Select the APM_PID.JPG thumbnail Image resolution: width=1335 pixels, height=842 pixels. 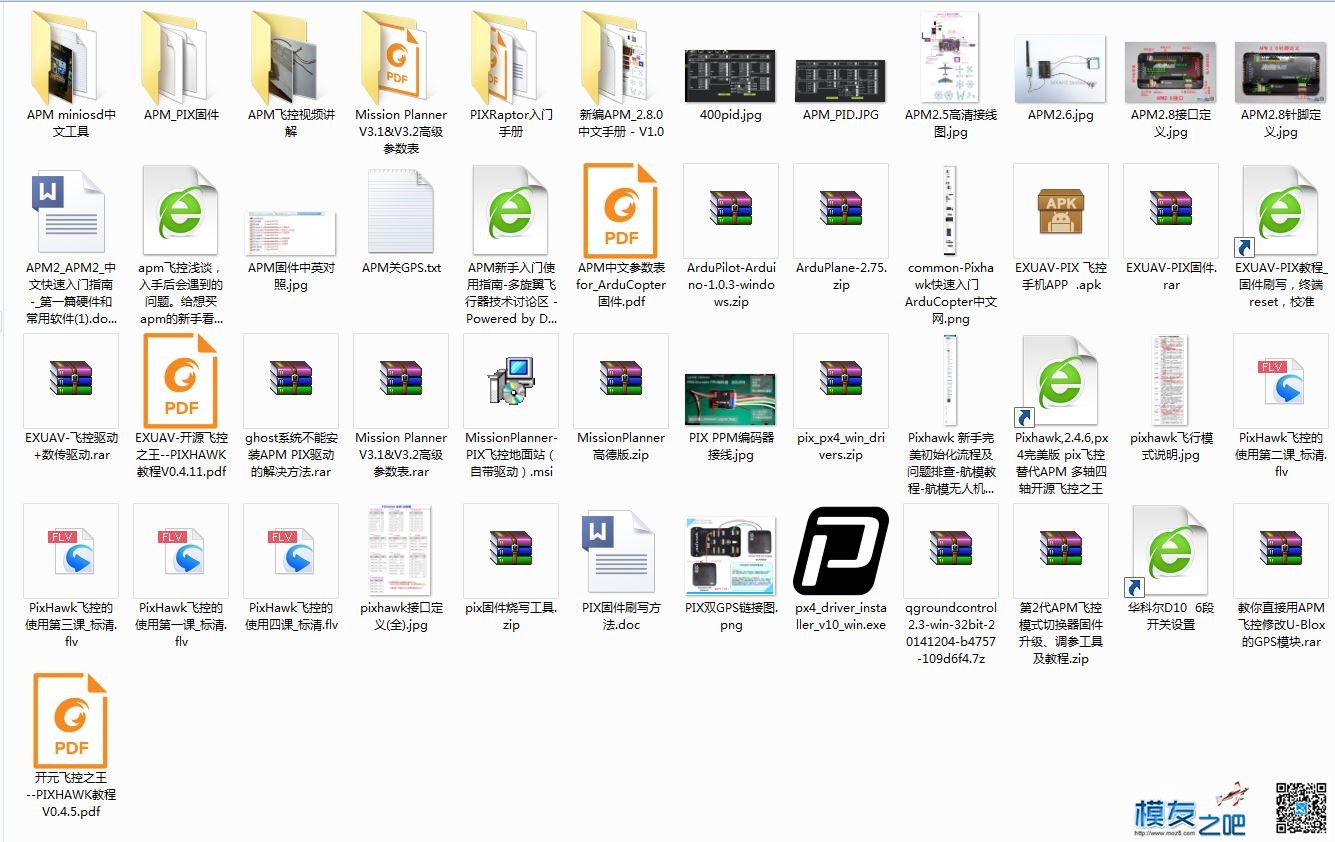click(841, 79)
